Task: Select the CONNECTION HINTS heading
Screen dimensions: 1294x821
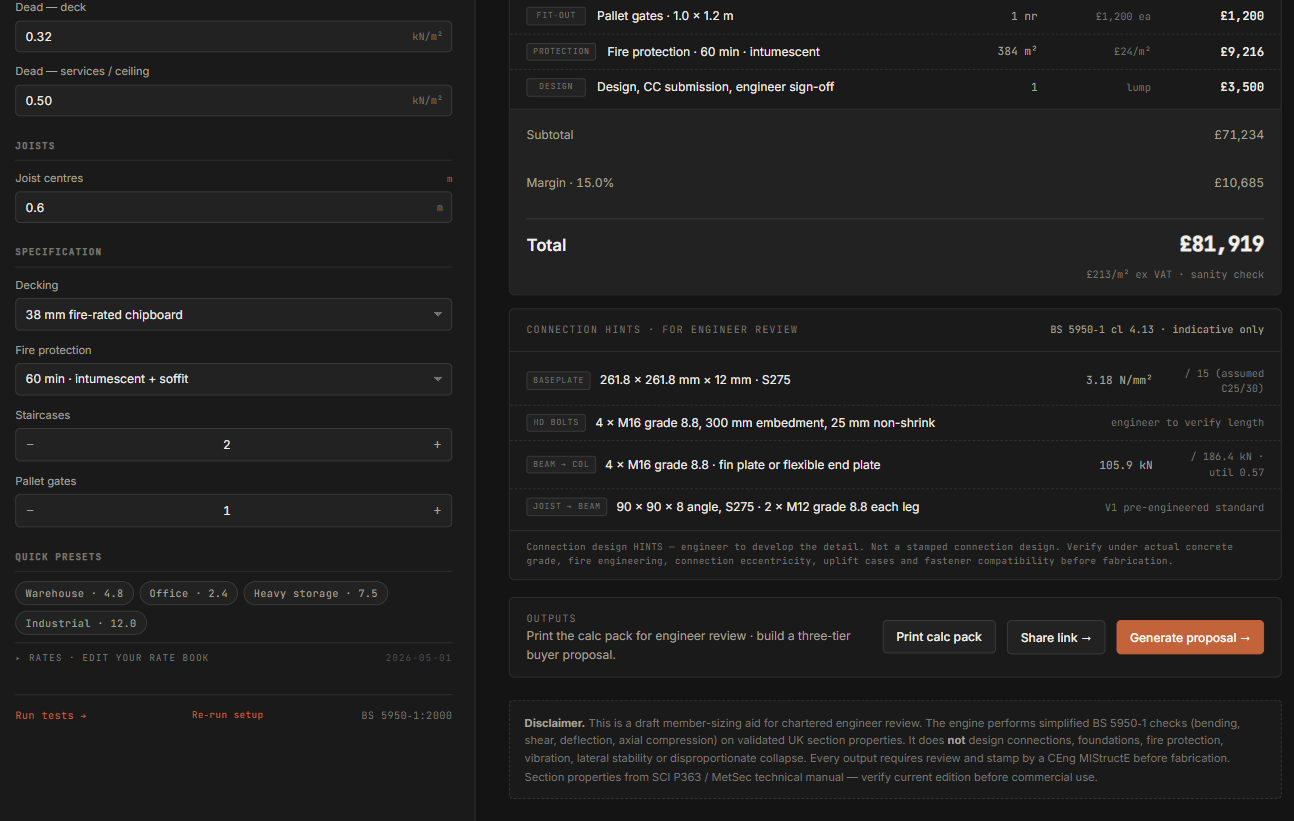Action: (x=662, y=329)
